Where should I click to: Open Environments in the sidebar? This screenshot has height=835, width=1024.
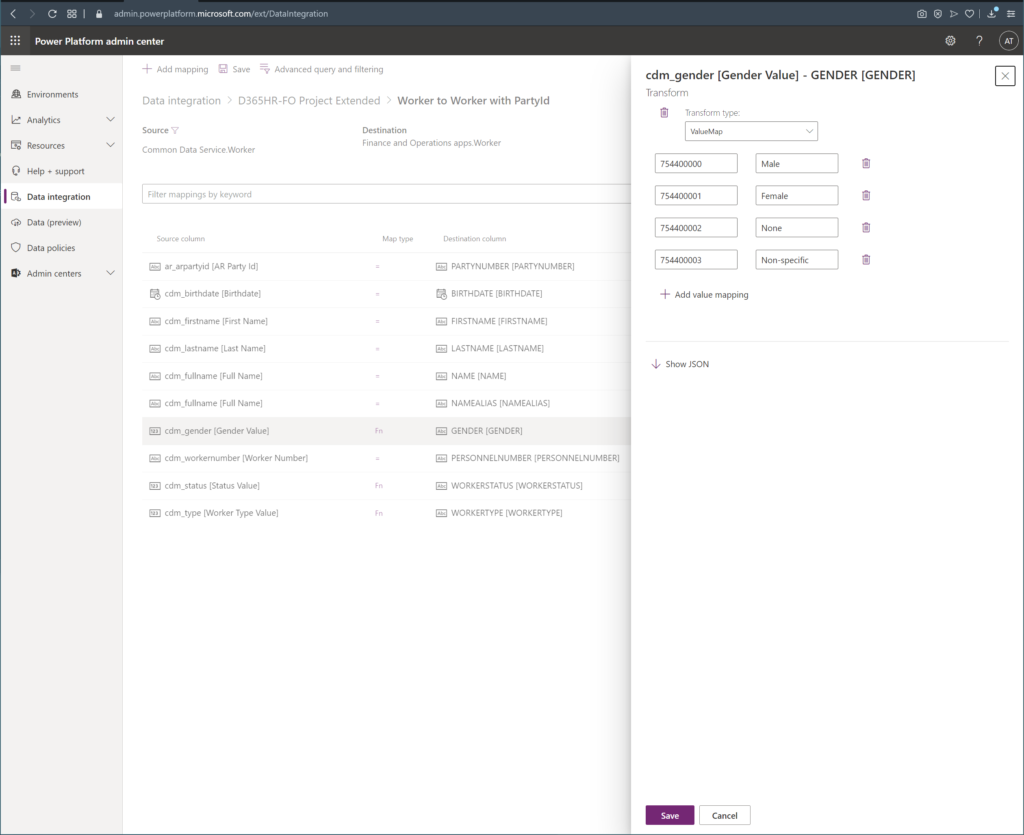(52, 94)
